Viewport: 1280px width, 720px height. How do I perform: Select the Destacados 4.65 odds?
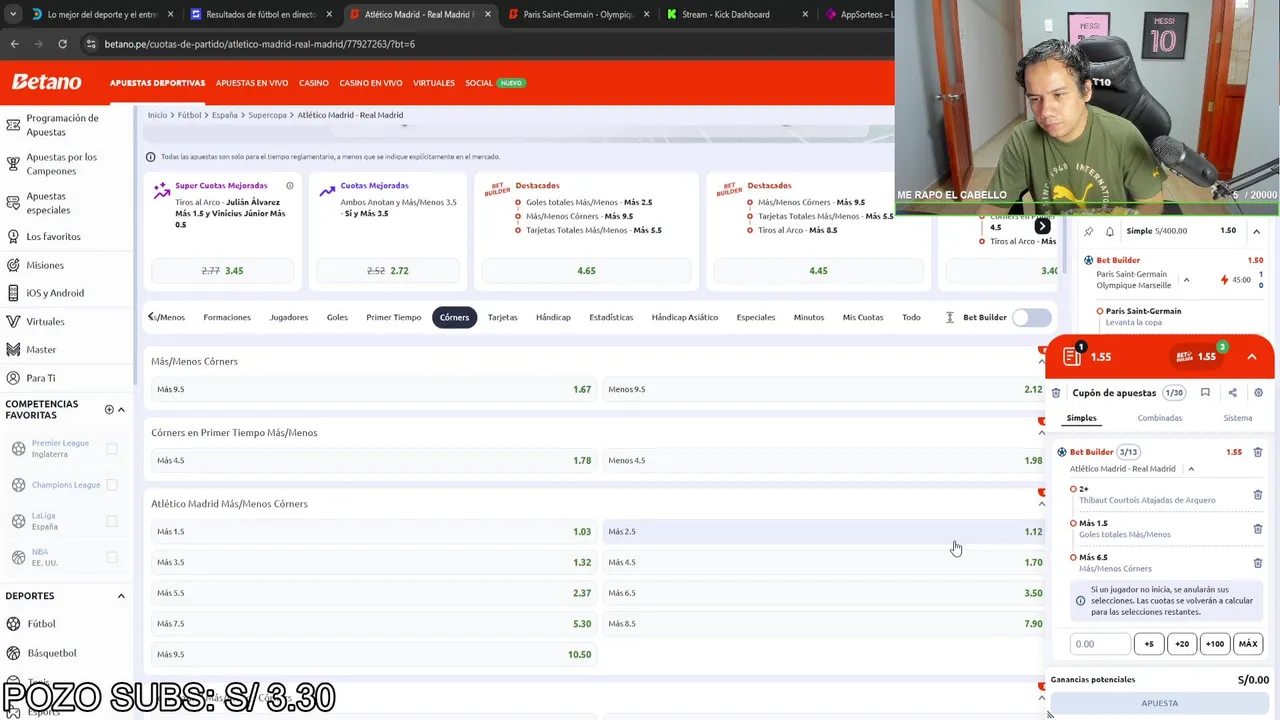586,271
